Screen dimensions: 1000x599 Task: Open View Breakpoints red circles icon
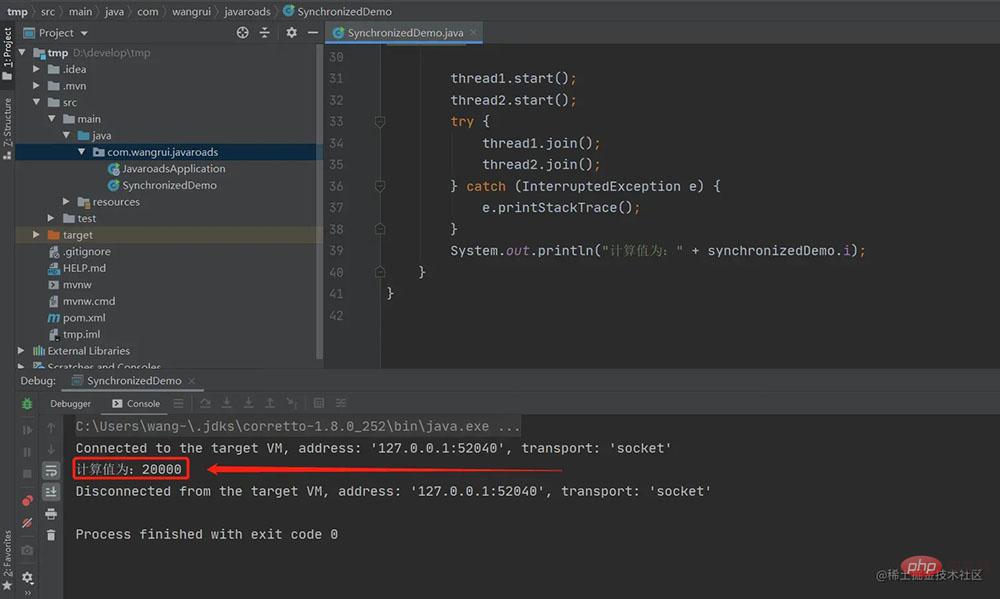click(x=27, y=501)
